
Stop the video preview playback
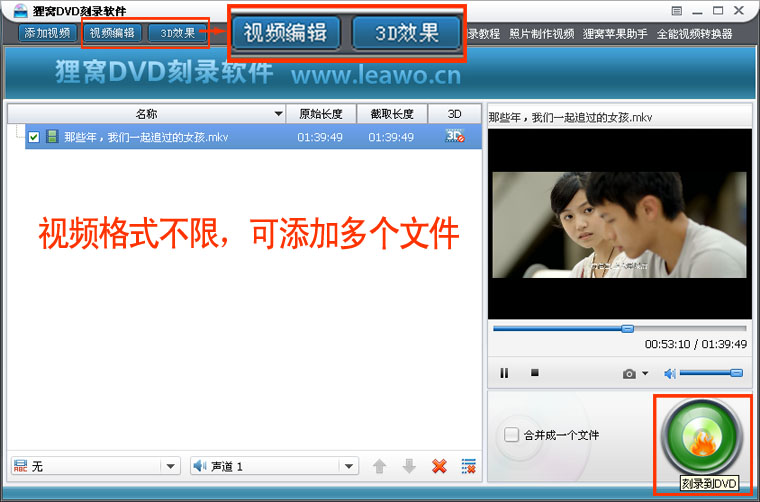(535, 373)
